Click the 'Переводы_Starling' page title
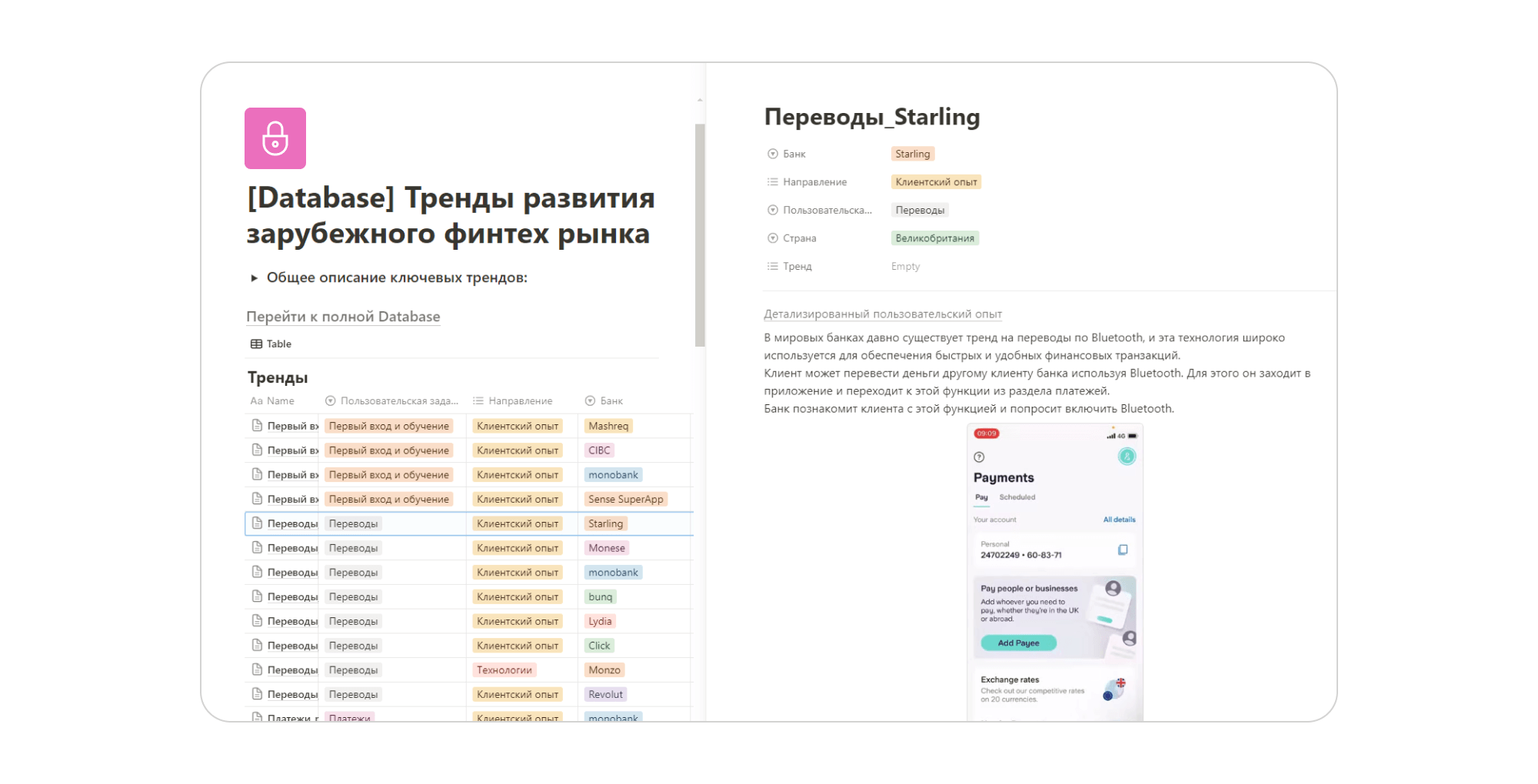Image resolution: width=1538 pixels, height=784 pixels. coord(872,118)
